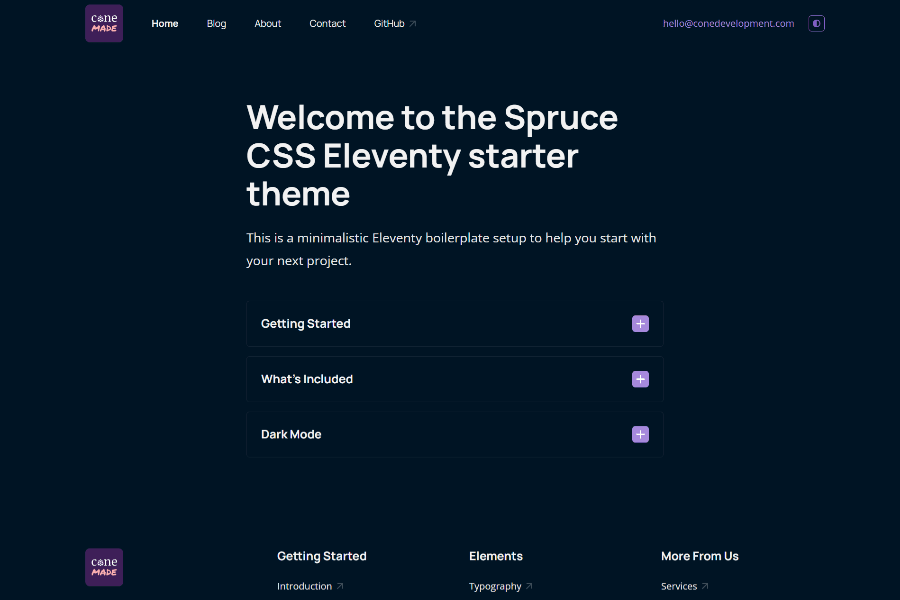Select Home in the navigation bar

(164, 23)
